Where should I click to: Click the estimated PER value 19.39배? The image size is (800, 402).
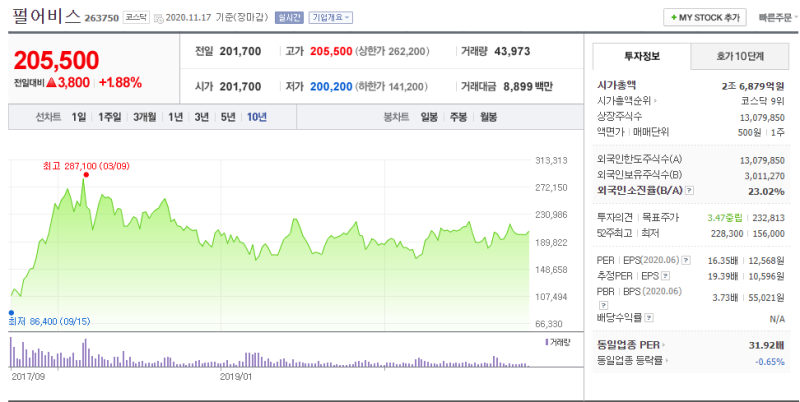click(722, 277)
